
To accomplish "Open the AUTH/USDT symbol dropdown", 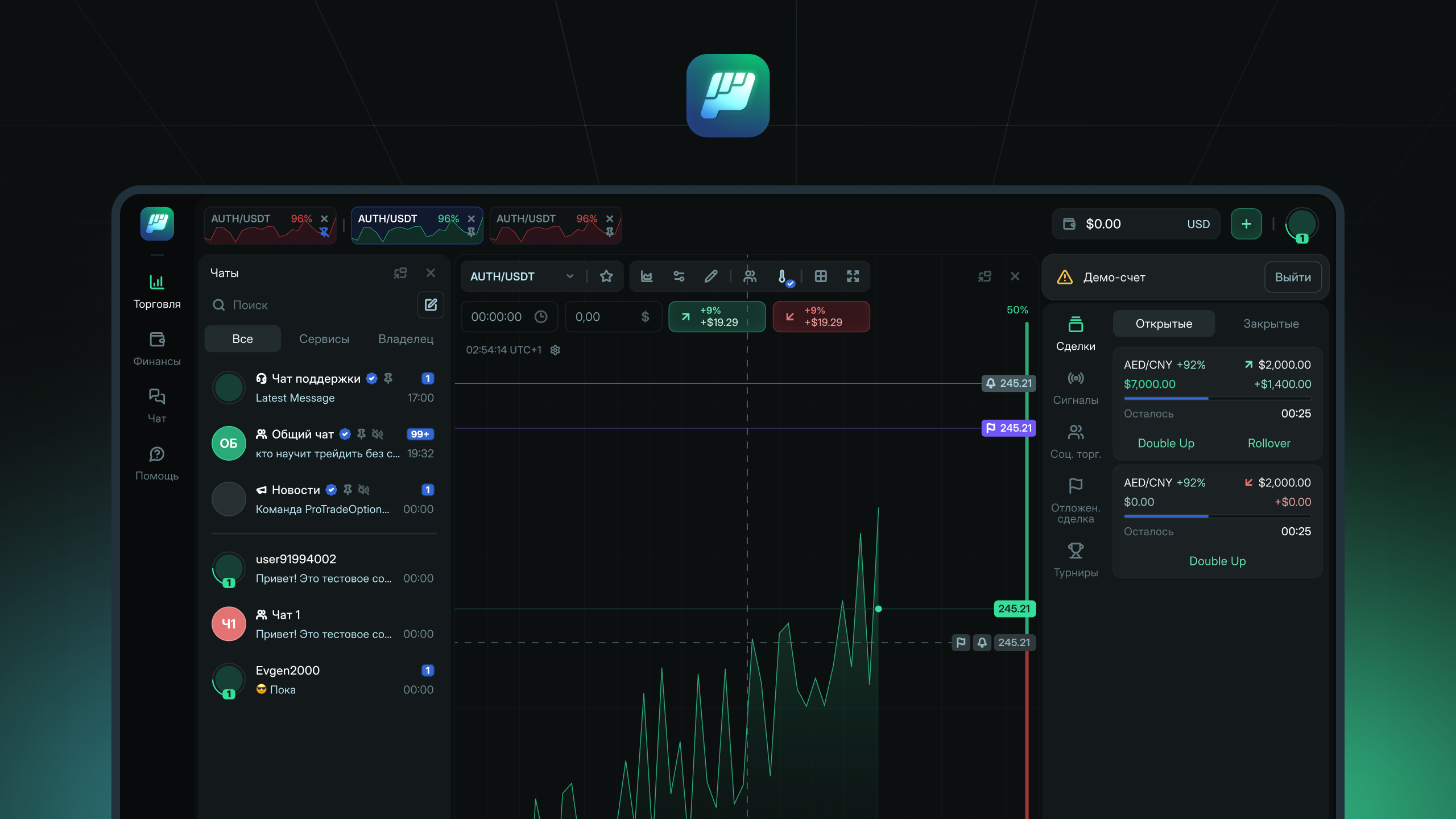I will [x=570, y=276].
